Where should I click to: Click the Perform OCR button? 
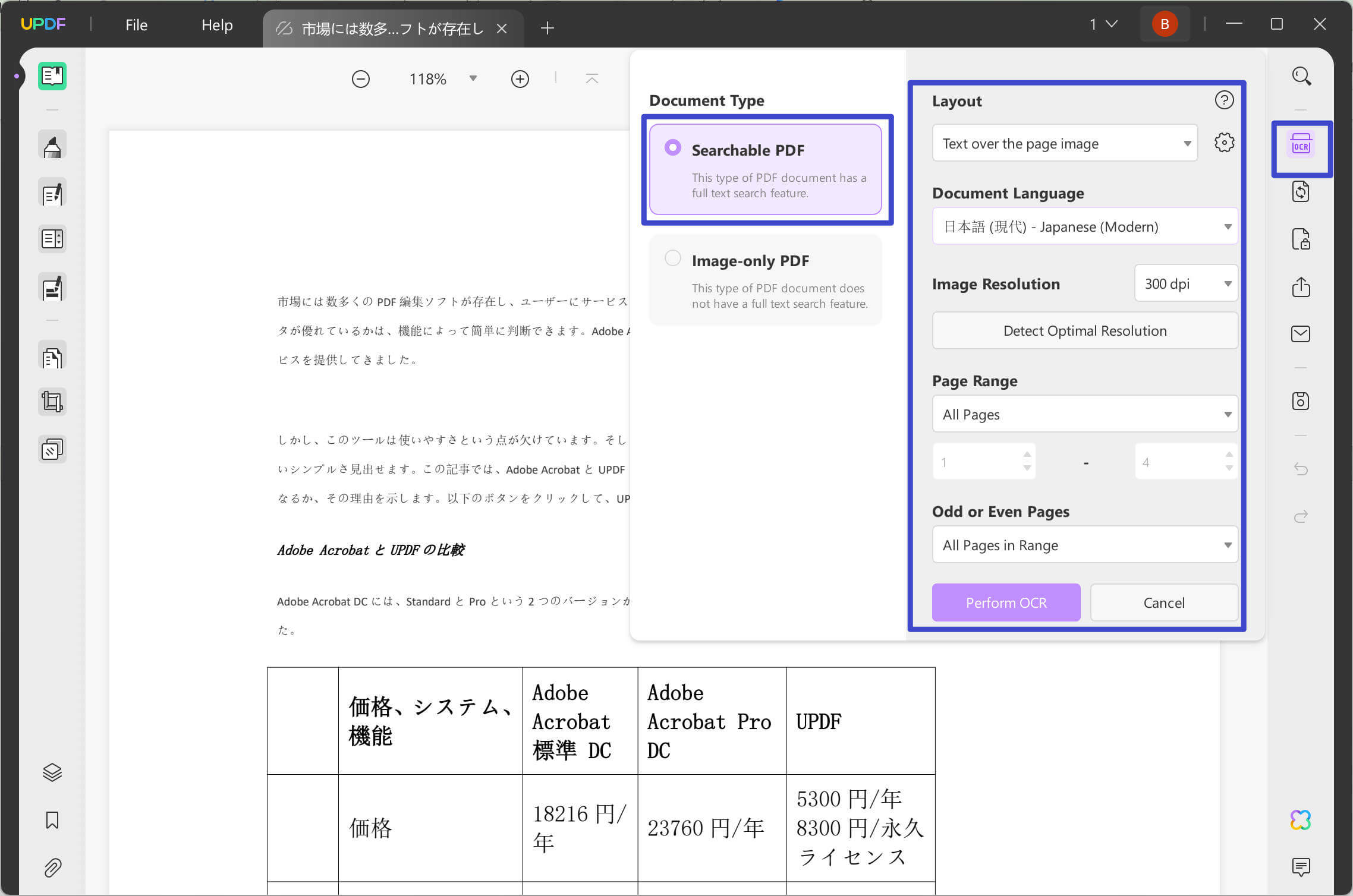1005,602
